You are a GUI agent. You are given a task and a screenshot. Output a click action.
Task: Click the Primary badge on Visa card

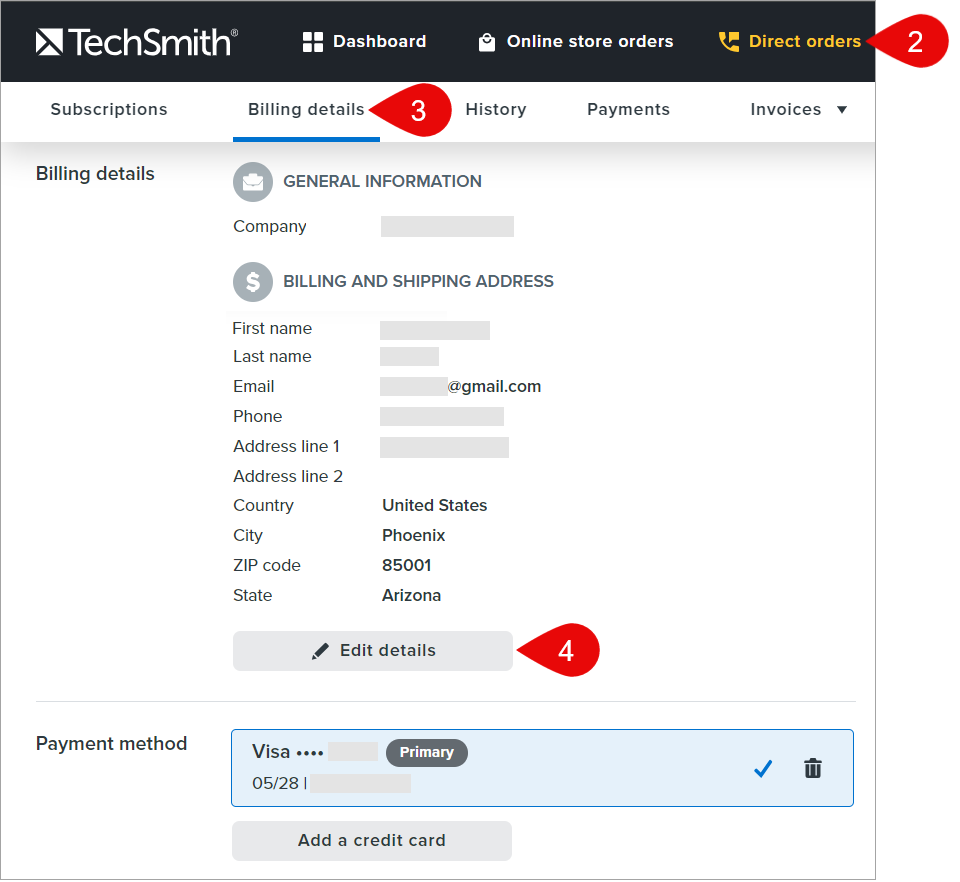427,752
